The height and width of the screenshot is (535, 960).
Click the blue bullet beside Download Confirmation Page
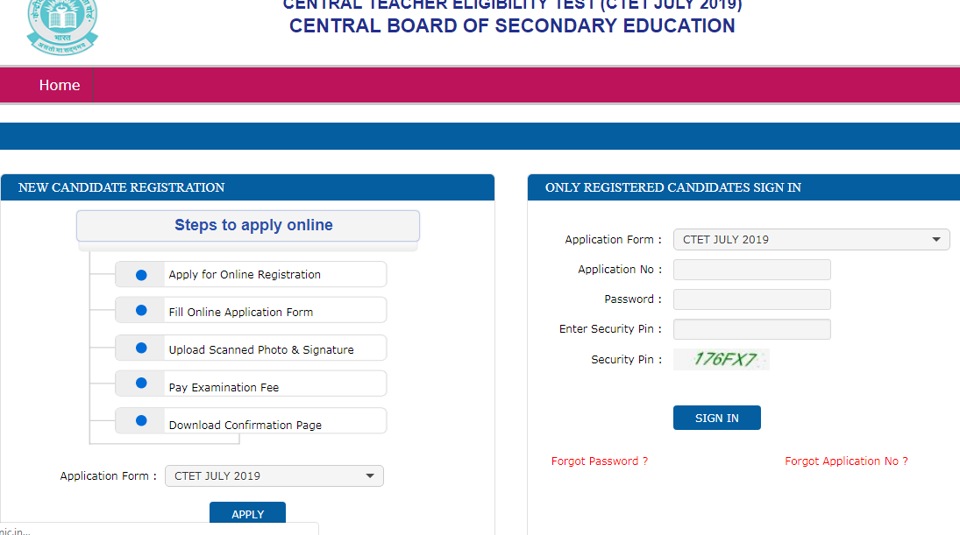coord(141,421)
